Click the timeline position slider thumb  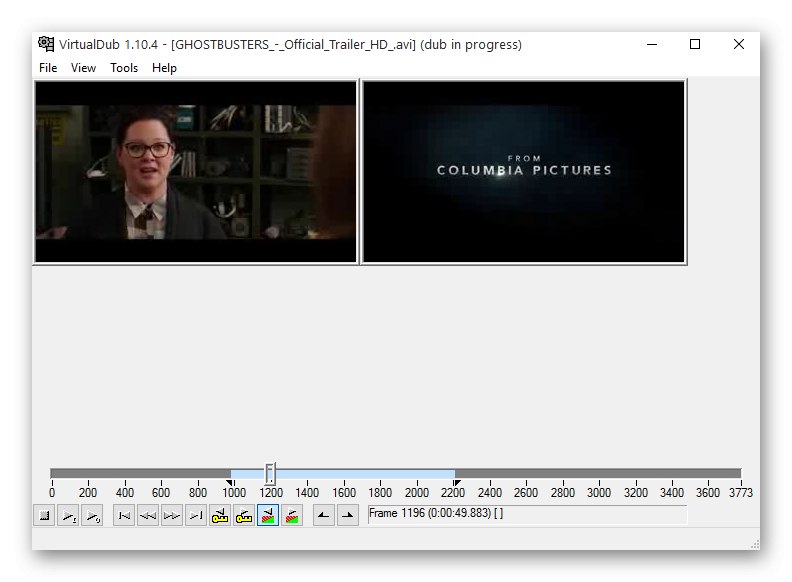click(x=270, y=474)
